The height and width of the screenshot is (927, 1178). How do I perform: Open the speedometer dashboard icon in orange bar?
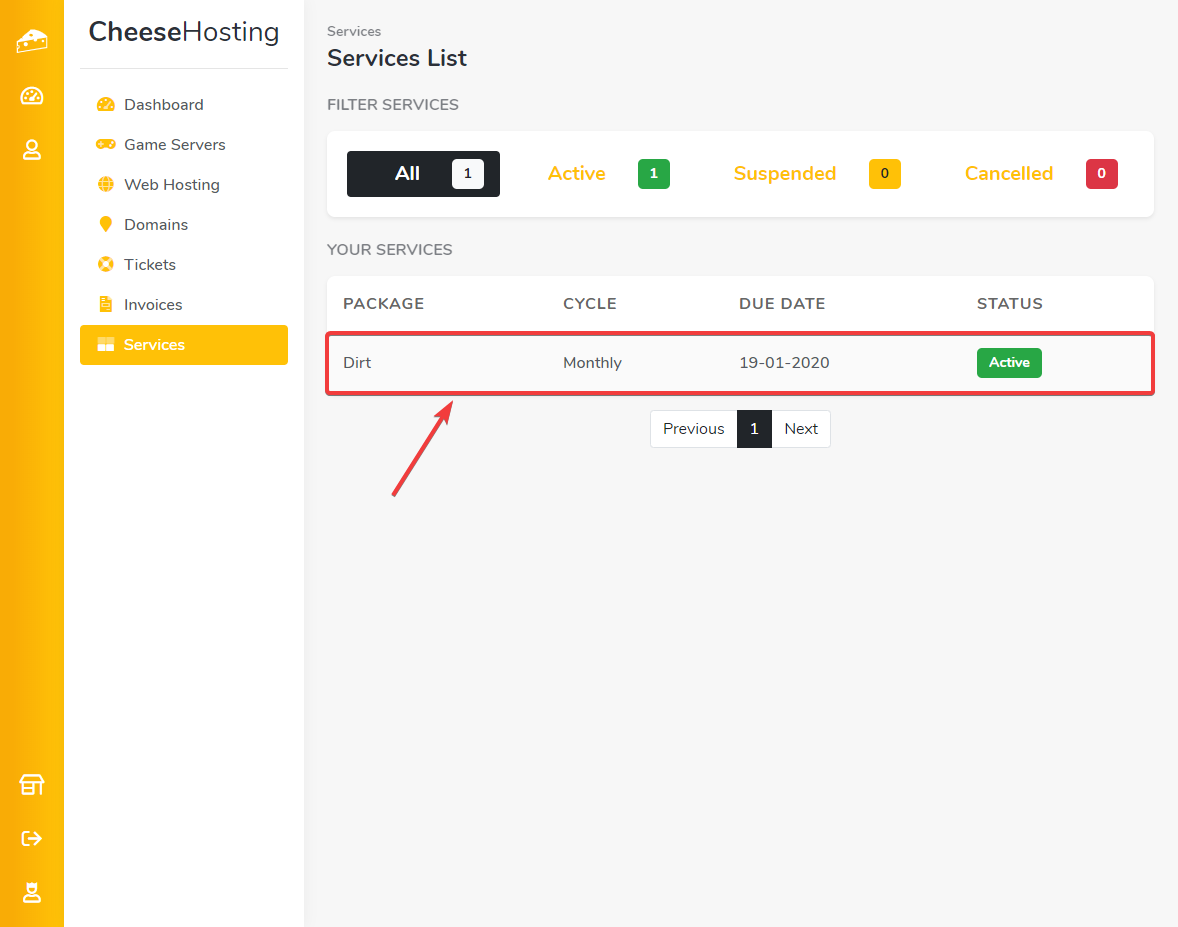[32, 96]
